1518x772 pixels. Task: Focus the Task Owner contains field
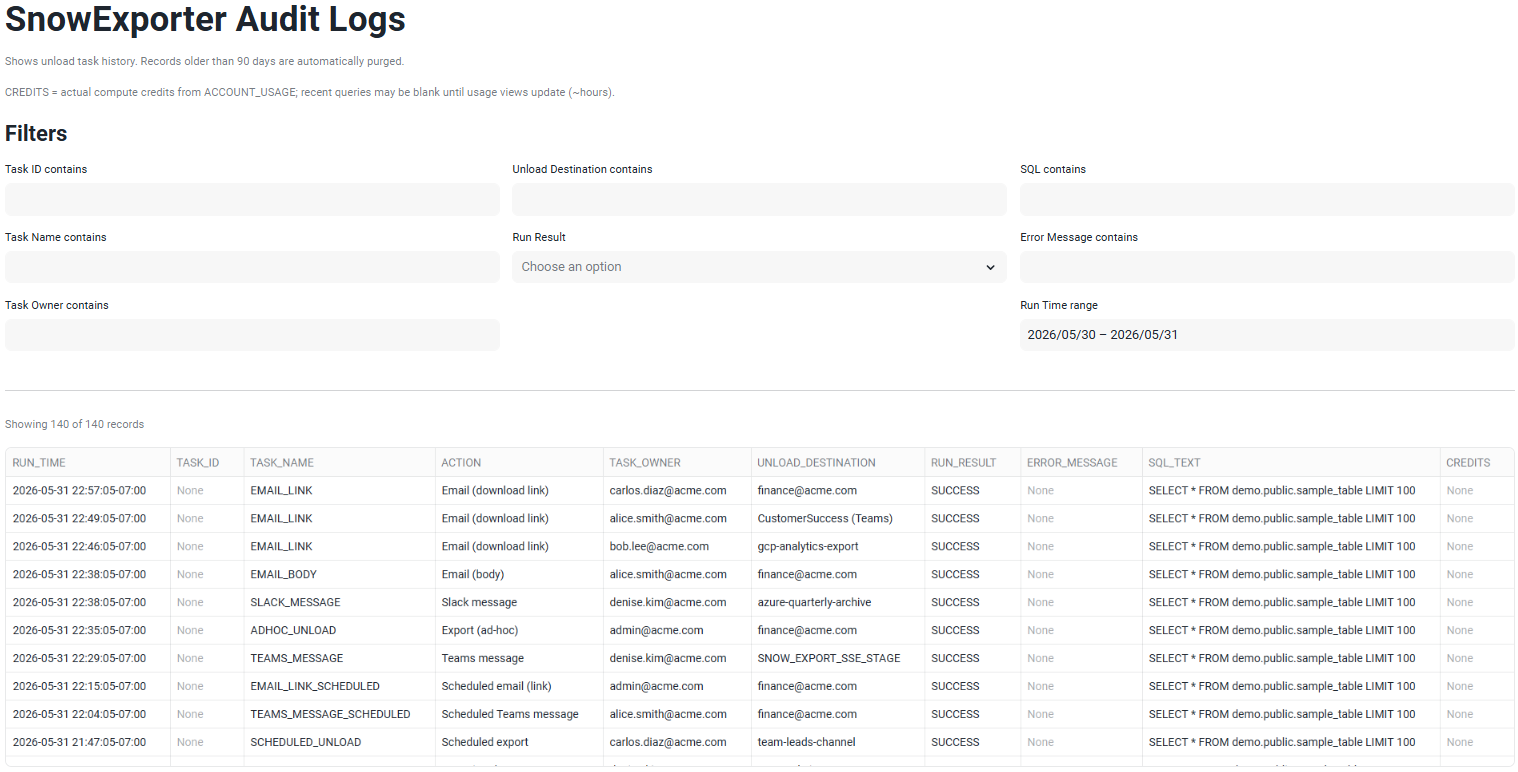(x=252, y=335)
